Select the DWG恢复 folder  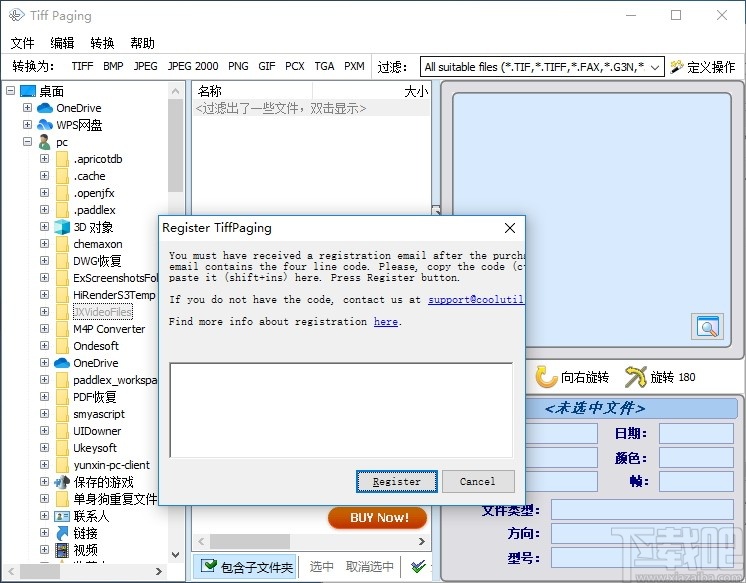click(x=97, y=261)
